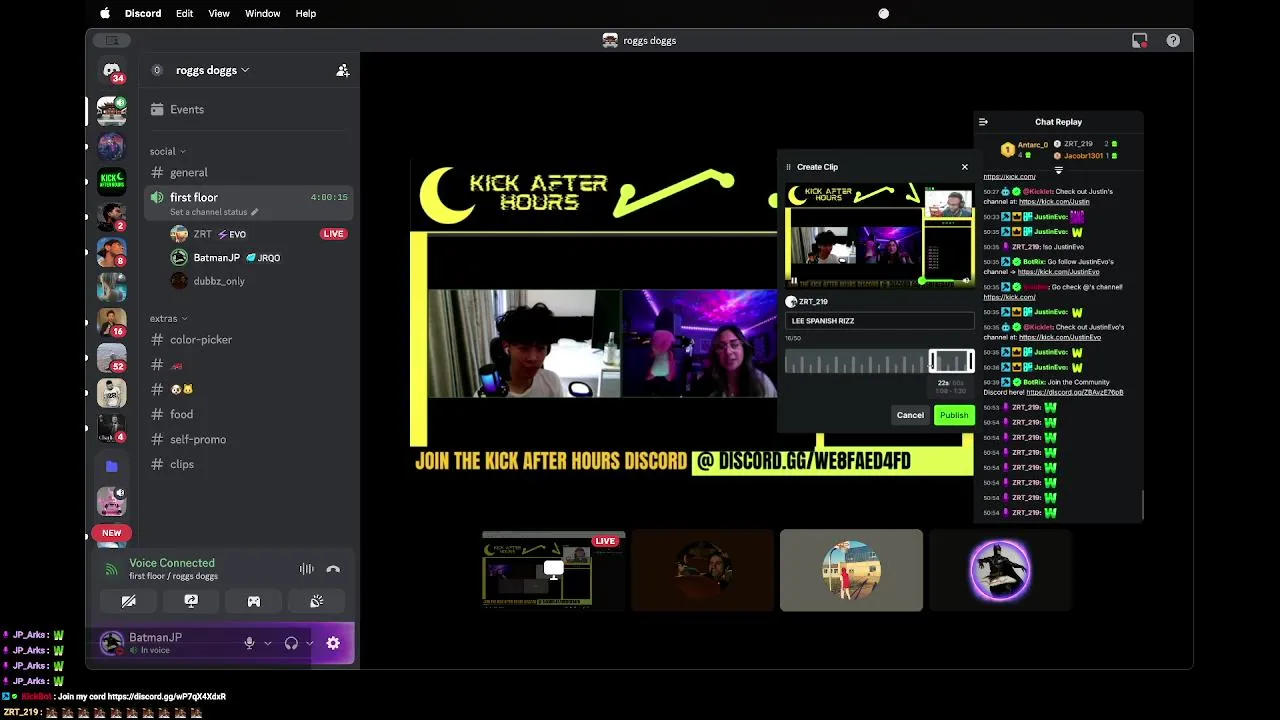The image size is (1280, 720).
Task: Click the drag handle on Create Clip
Action: [x=788, y=167]
